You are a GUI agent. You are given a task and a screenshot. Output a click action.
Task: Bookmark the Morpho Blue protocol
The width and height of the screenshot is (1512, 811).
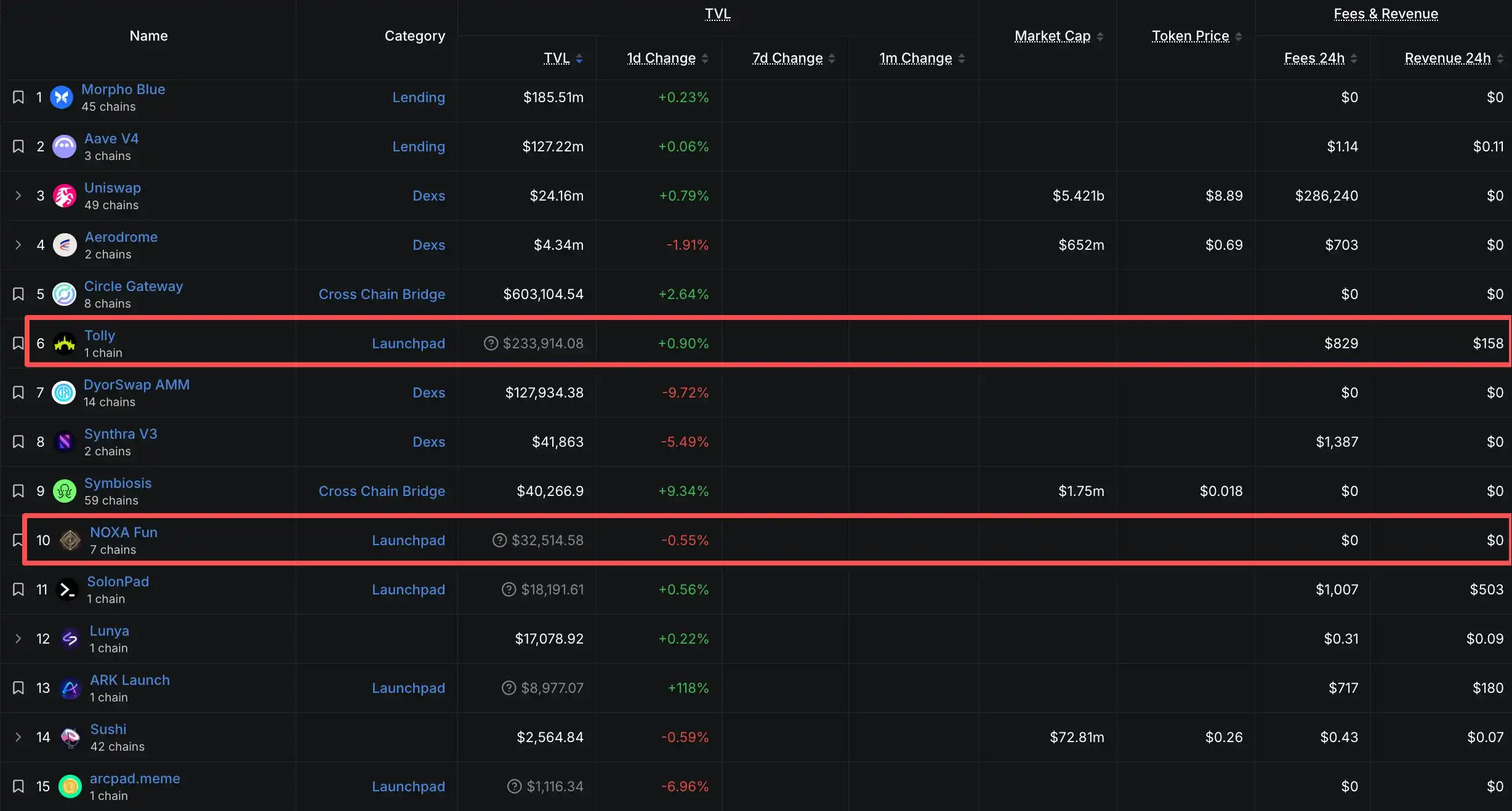[18, 97]
